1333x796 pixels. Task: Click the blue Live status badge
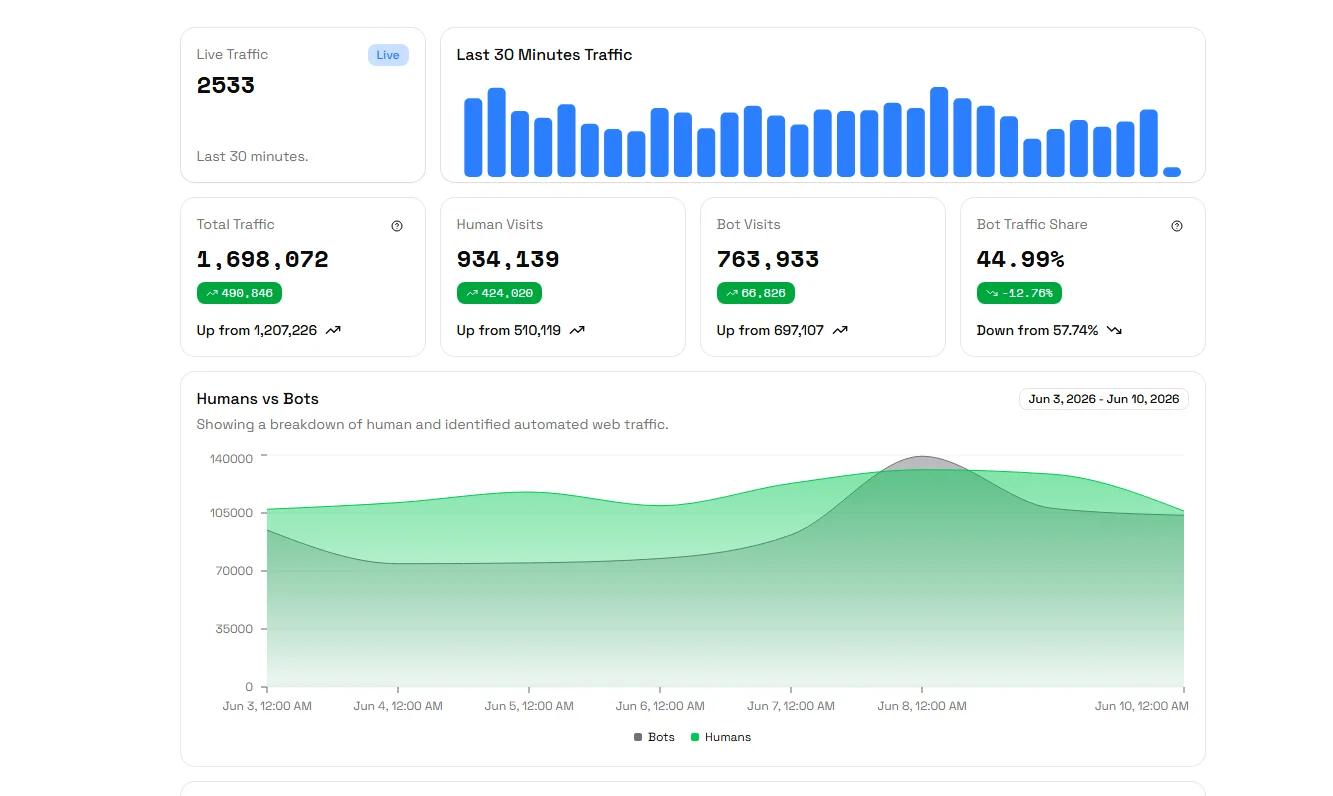pyautogui.click(x=388, y=55)
